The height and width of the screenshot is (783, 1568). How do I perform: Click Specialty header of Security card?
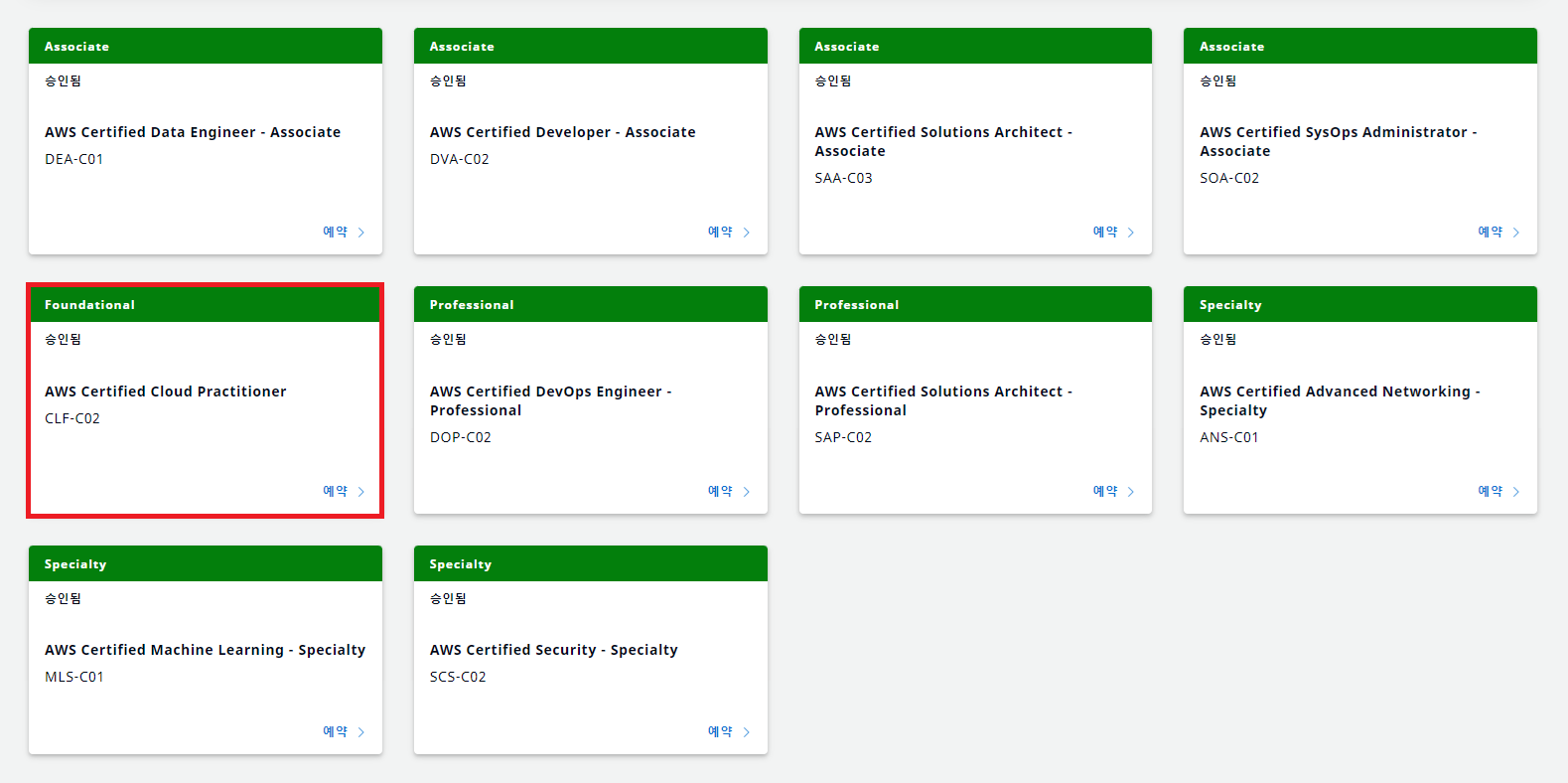(x=591, y=563)
